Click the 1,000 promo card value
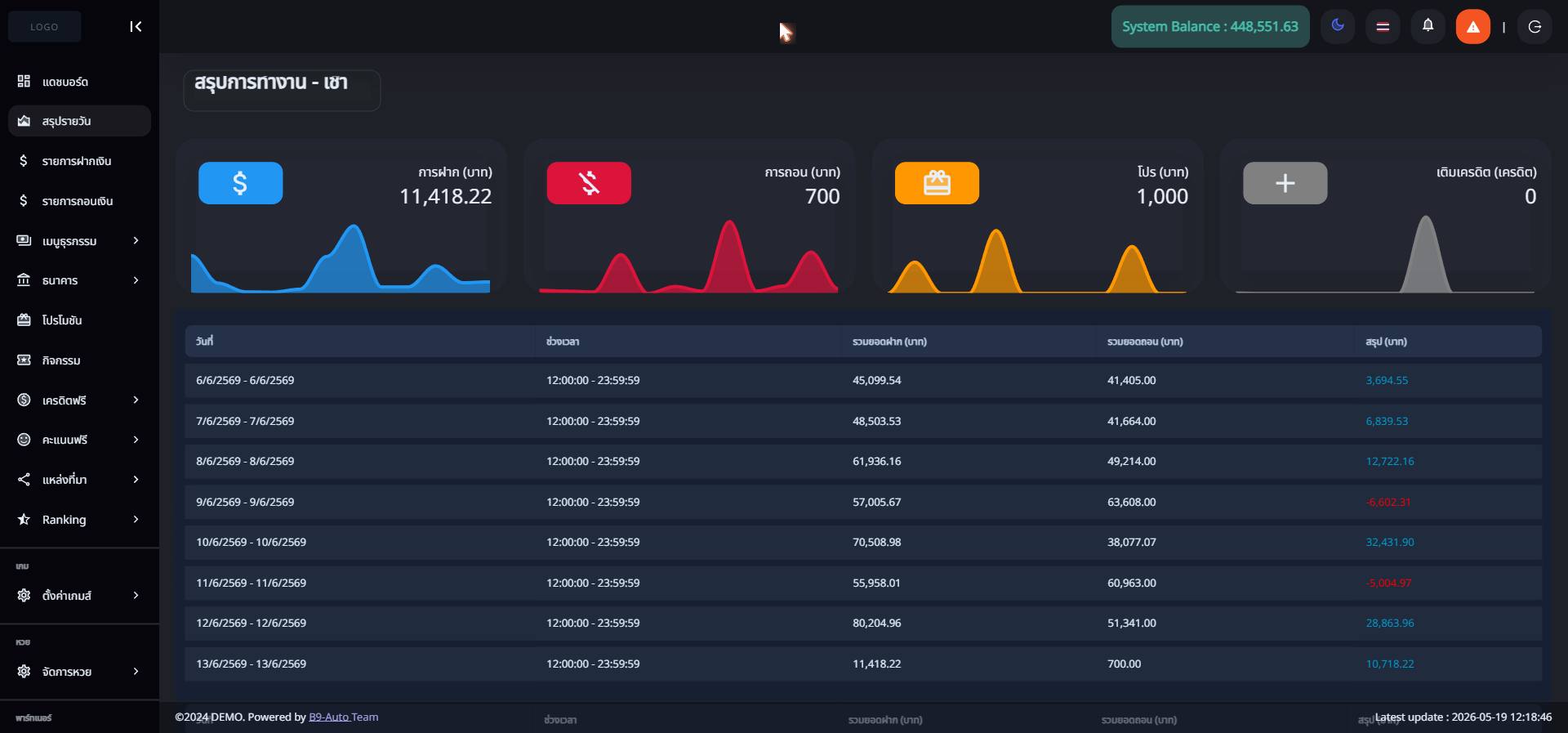The height and width of the screenshot is (733, 1568). 1163,196
